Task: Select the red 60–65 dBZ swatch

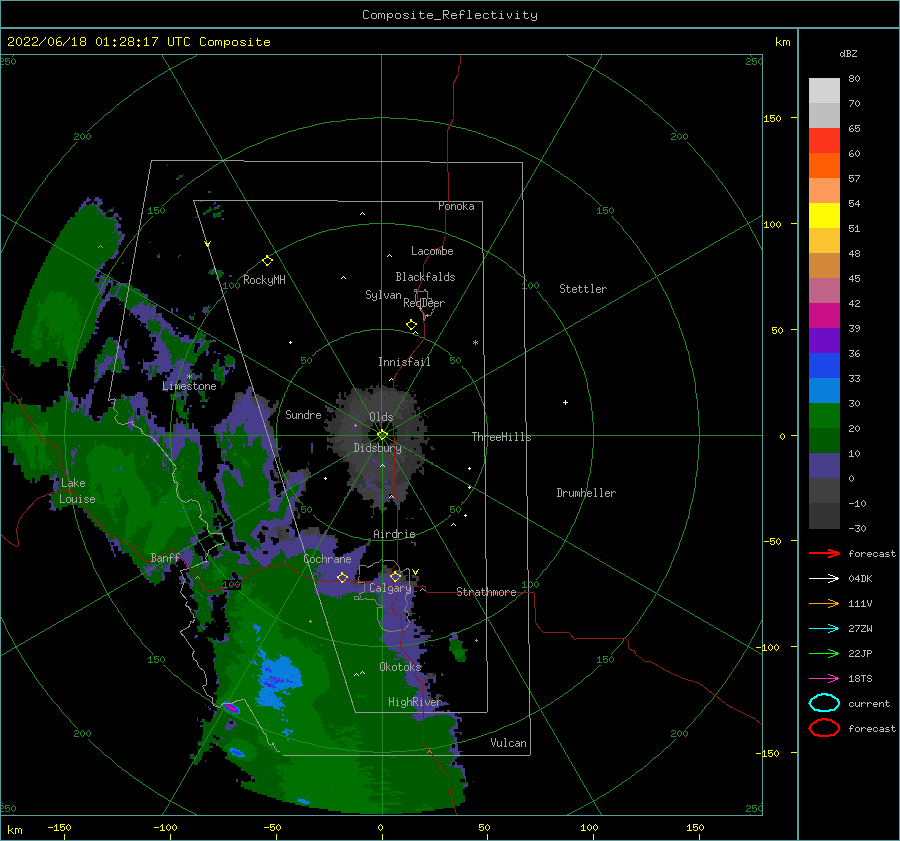Action: 824,141
